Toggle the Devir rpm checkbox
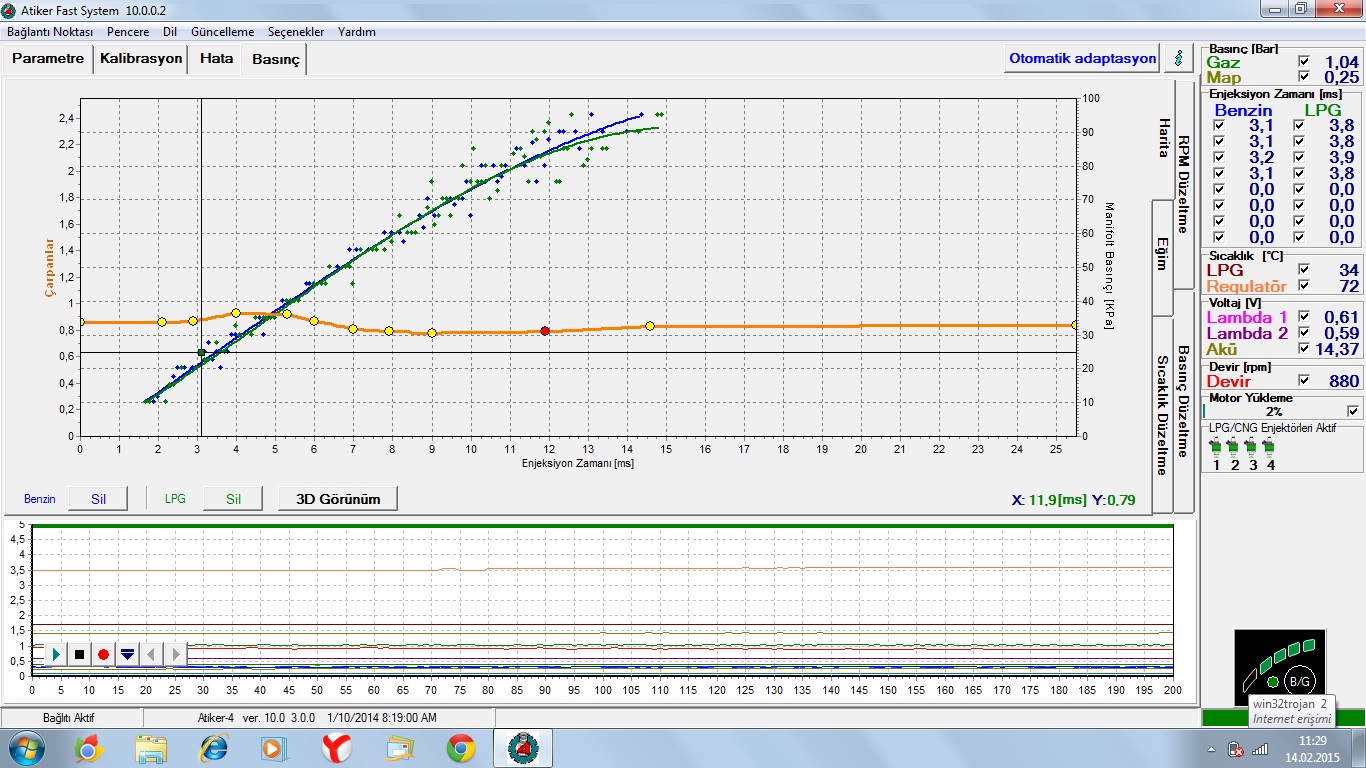 [x=1303, y=381]
